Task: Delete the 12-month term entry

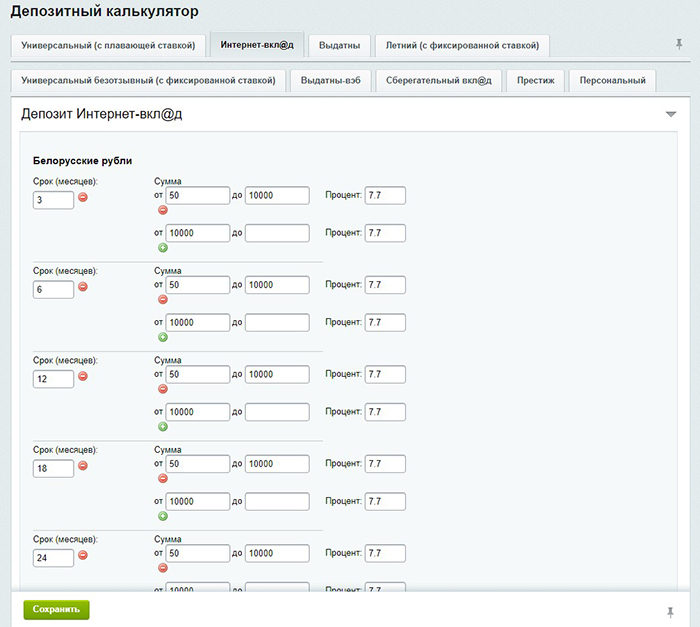Action: pos(83,376)
